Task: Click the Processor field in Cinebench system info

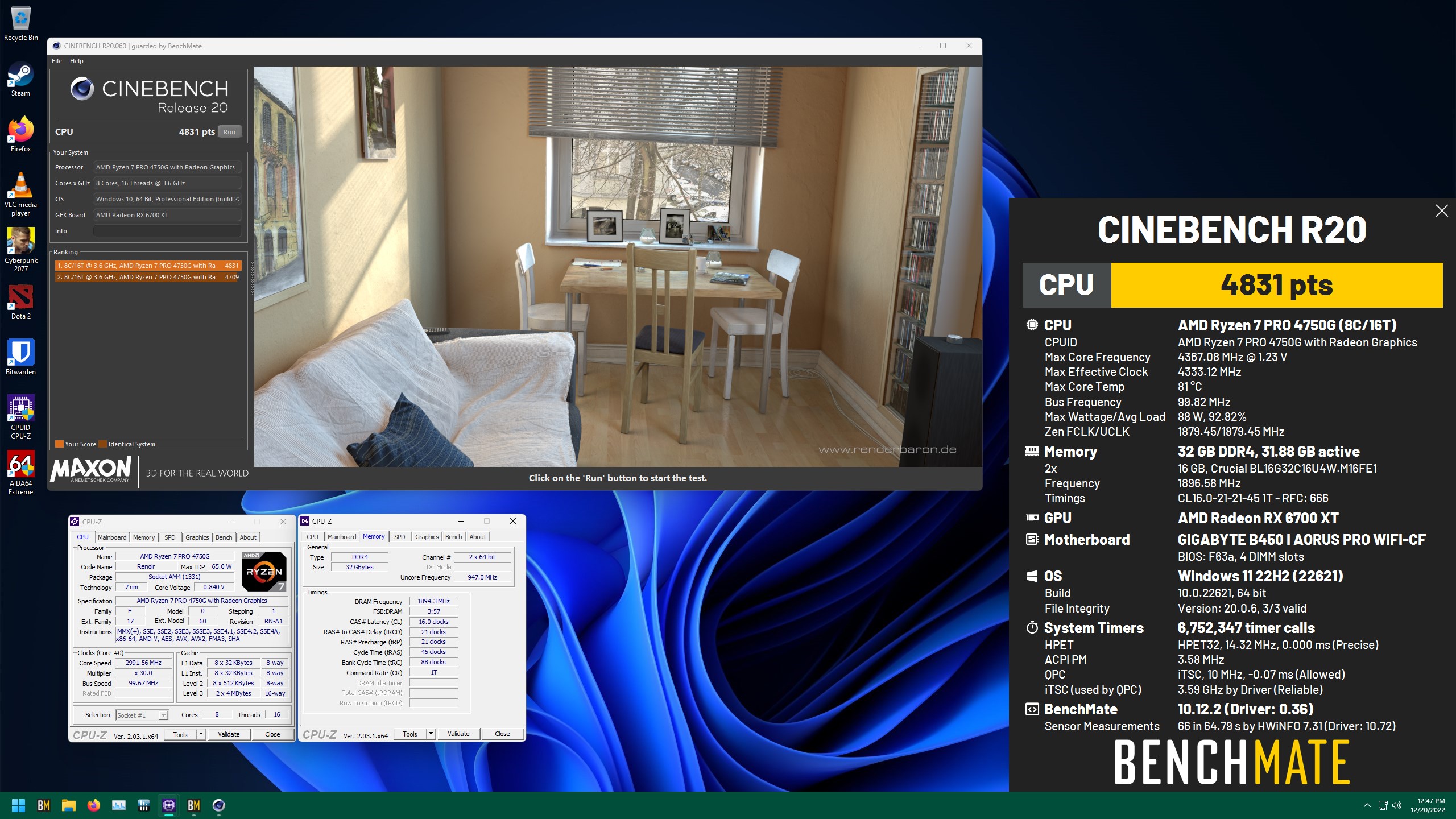Action: pyautogui.click(x=167, y=167)
